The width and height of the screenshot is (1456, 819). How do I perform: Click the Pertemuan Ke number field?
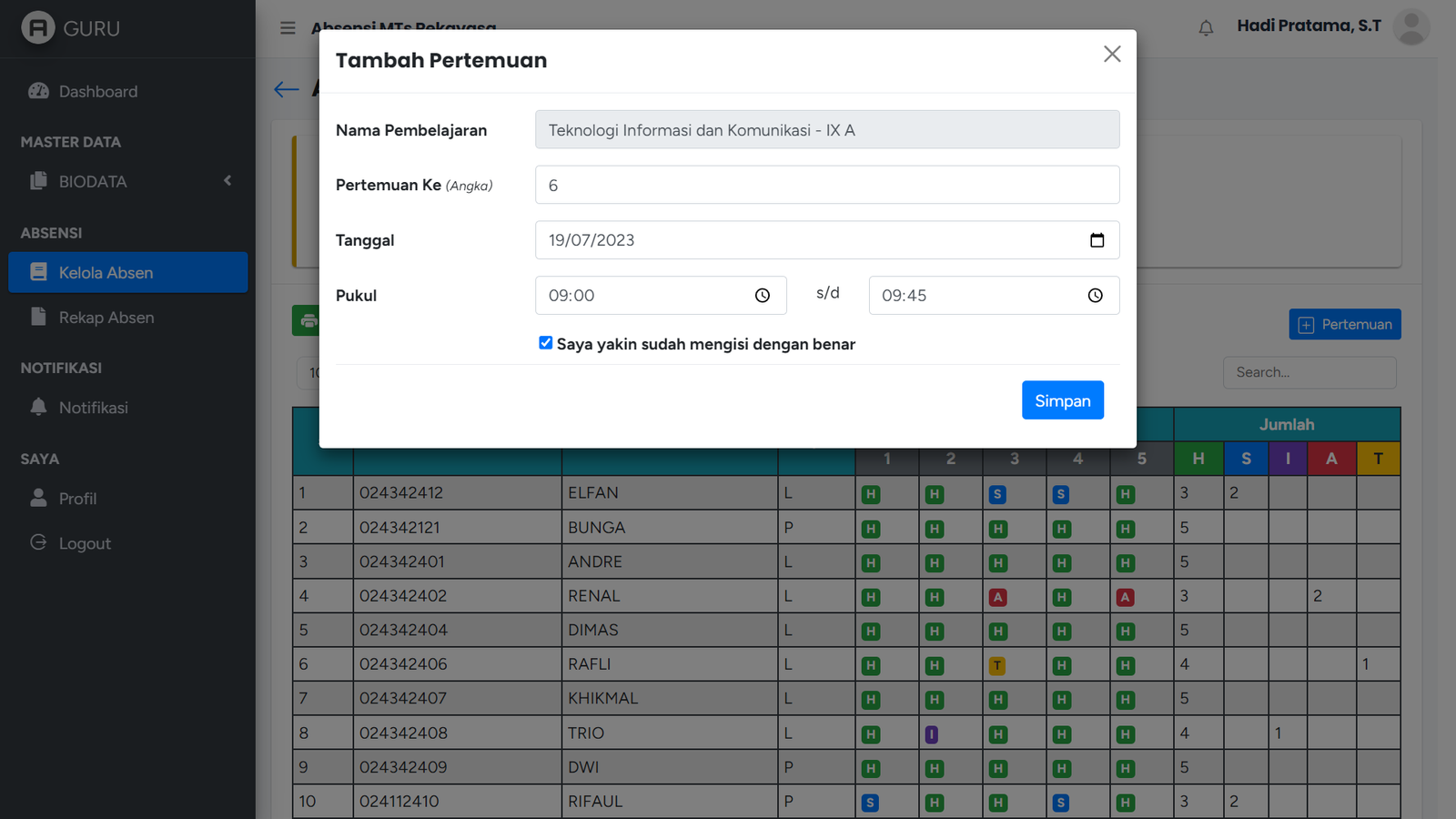tap(826, 186)
